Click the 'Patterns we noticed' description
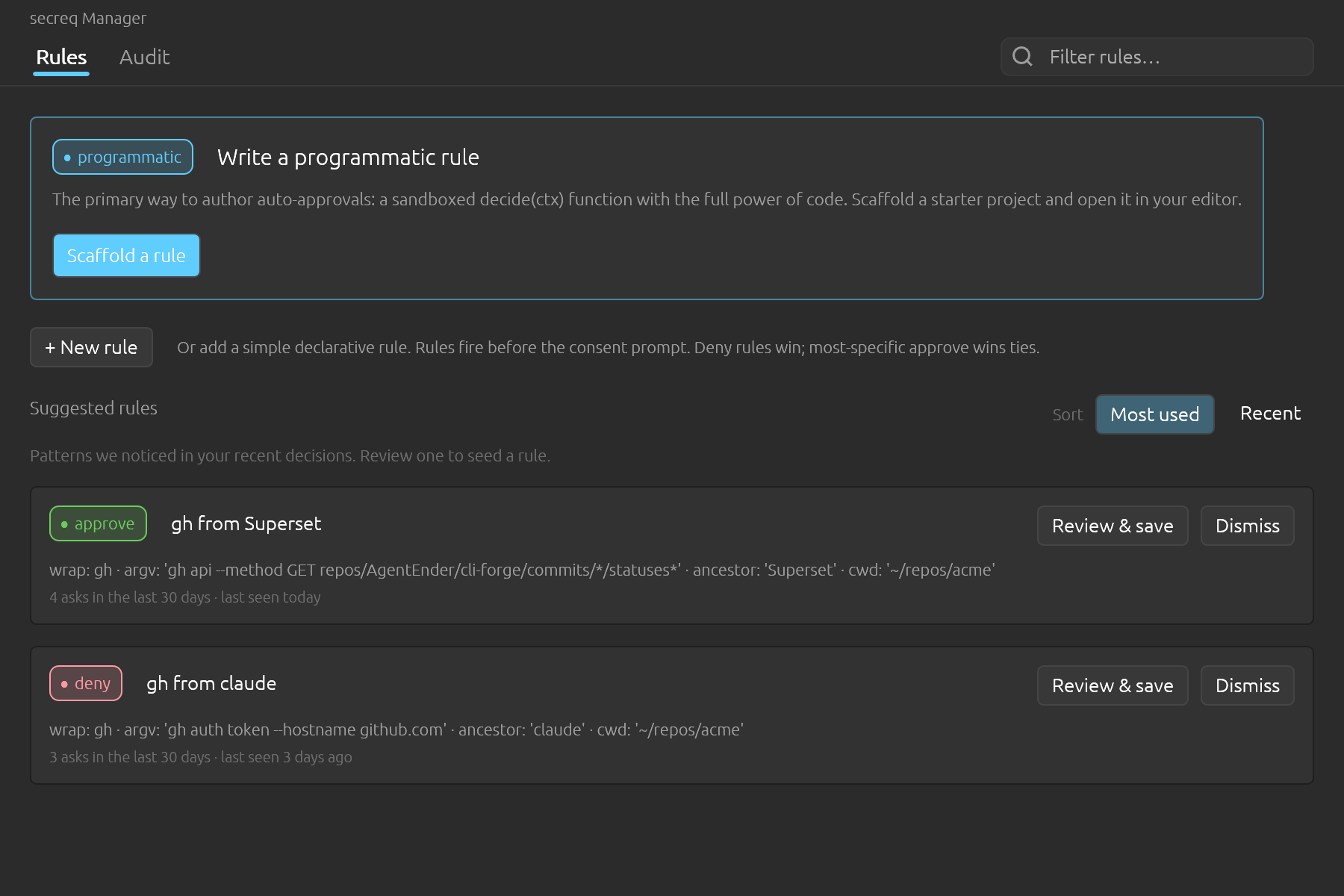 pyautogui.click(x=290, y=455)
